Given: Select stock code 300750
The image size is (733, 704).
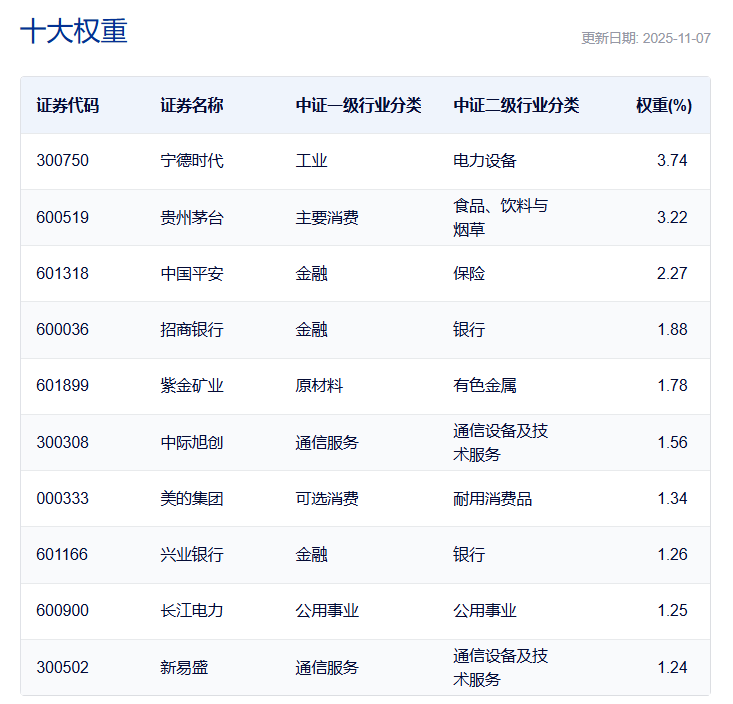Looking at the screenshot, I should 63,160.
